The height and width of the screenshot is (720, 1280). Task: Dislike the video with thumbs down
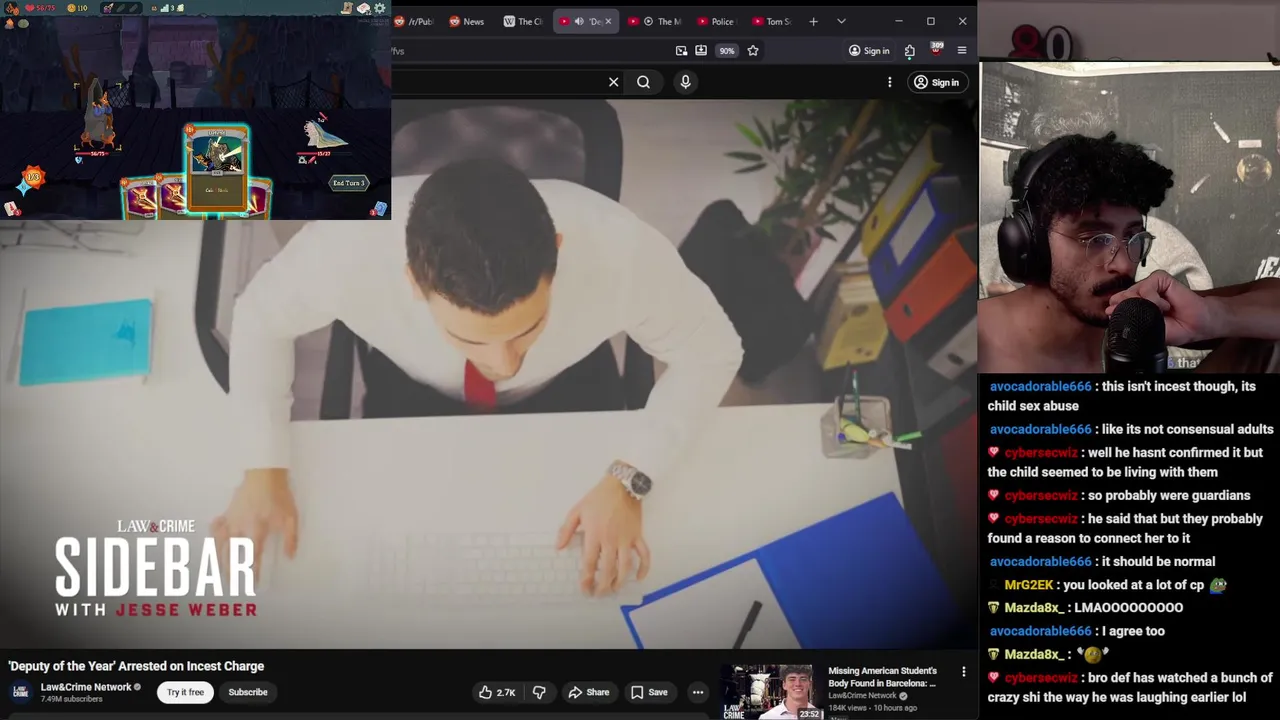(x=539, y=692)
